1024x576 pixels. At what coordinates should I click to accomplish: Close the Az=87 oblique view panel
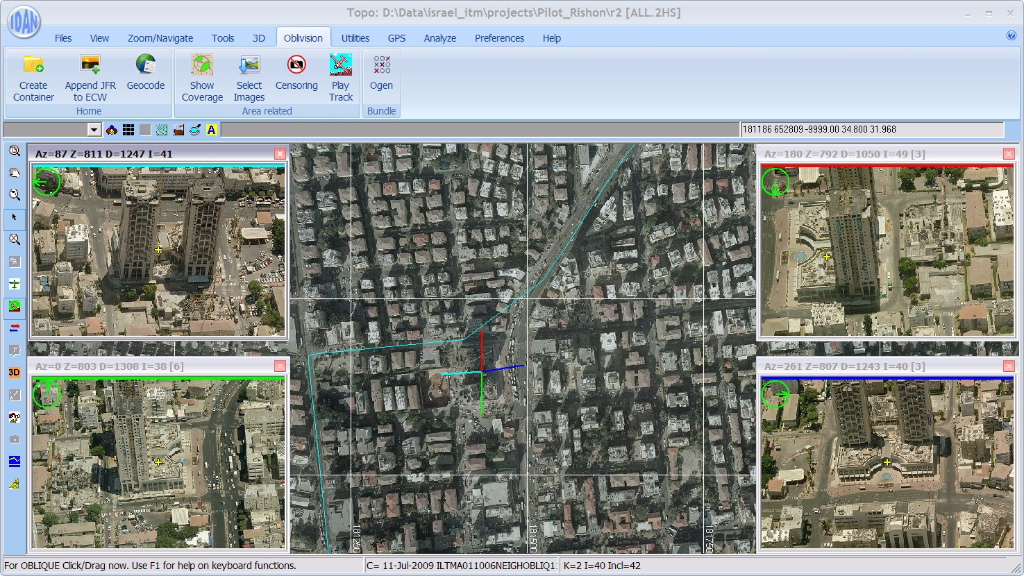coord(280,154)
